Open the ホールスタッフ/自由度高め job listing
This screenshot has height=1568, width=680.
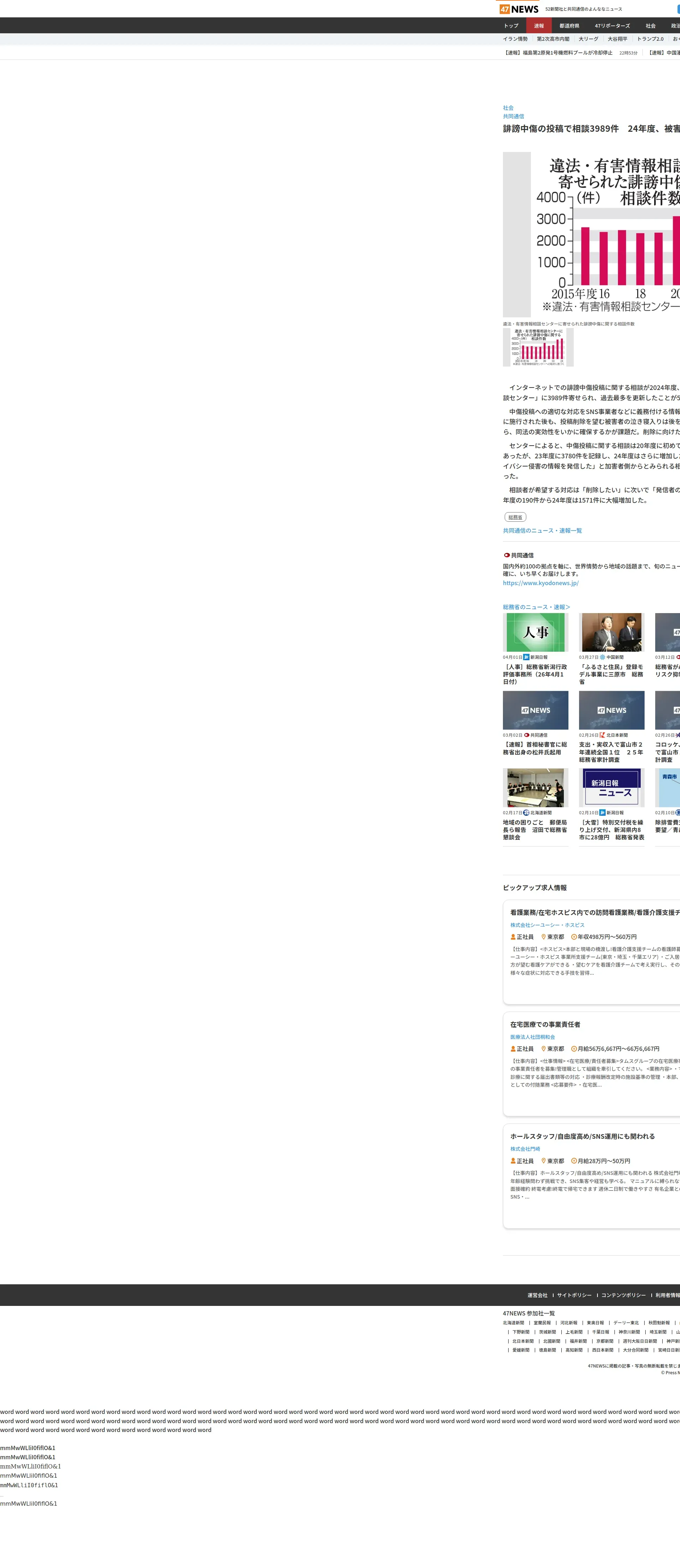(x=583, y=1137)
